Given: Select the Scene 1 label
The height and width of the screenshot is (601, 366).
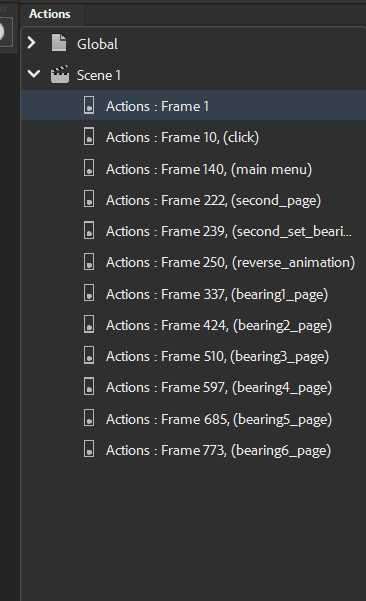Looking at the screenshot, I should pos(98,75).
